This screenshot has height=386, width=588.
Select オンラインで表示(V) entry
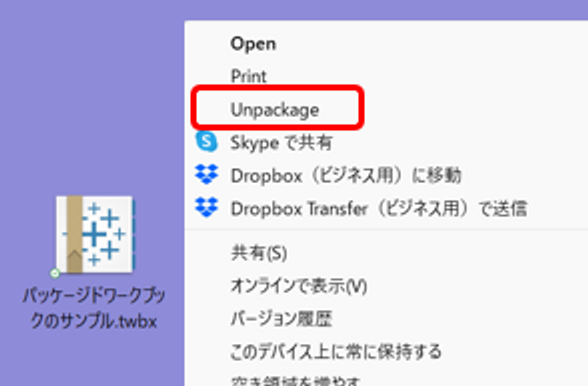(298, 286)
